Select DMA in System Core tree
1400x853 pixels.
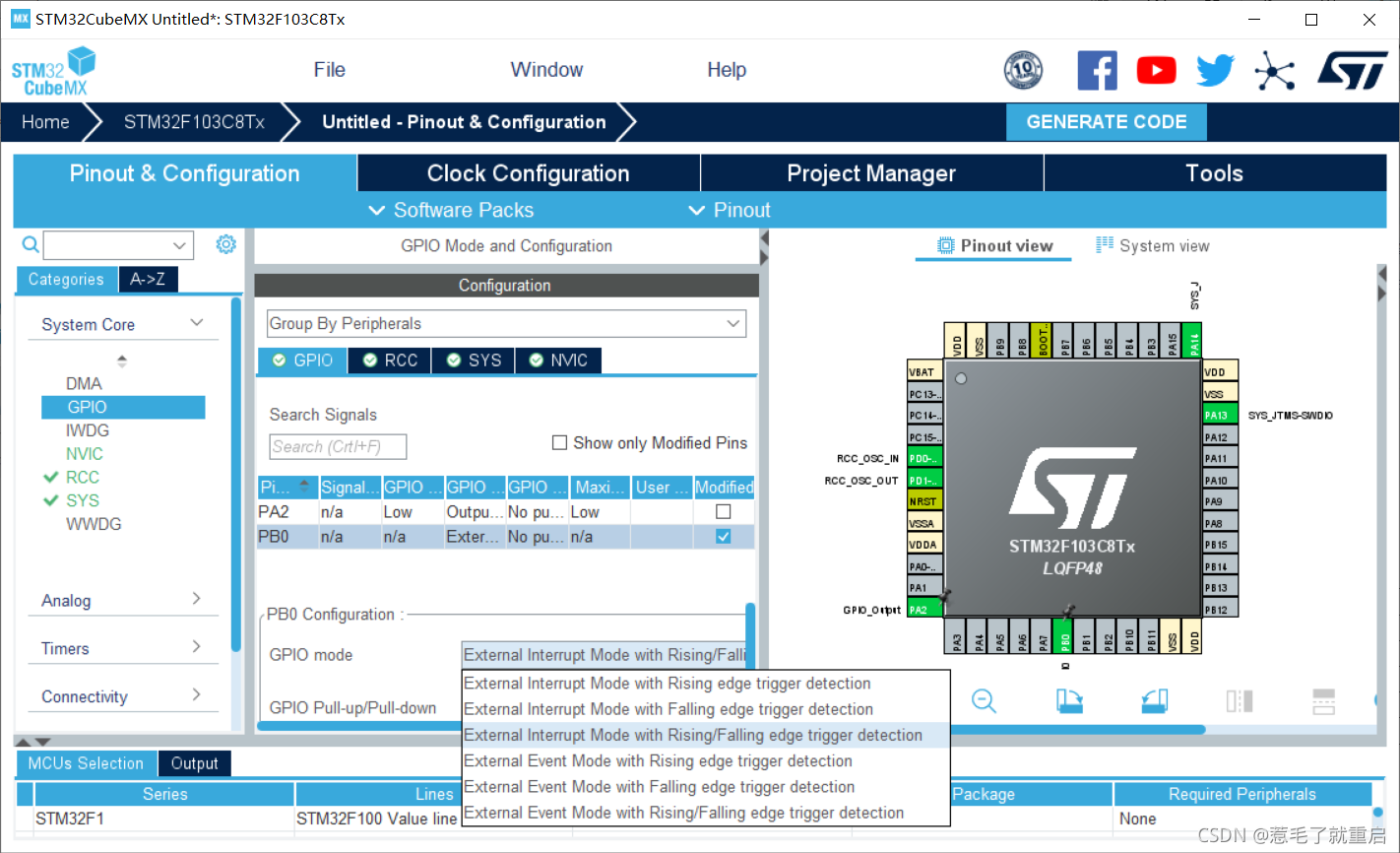84,383
